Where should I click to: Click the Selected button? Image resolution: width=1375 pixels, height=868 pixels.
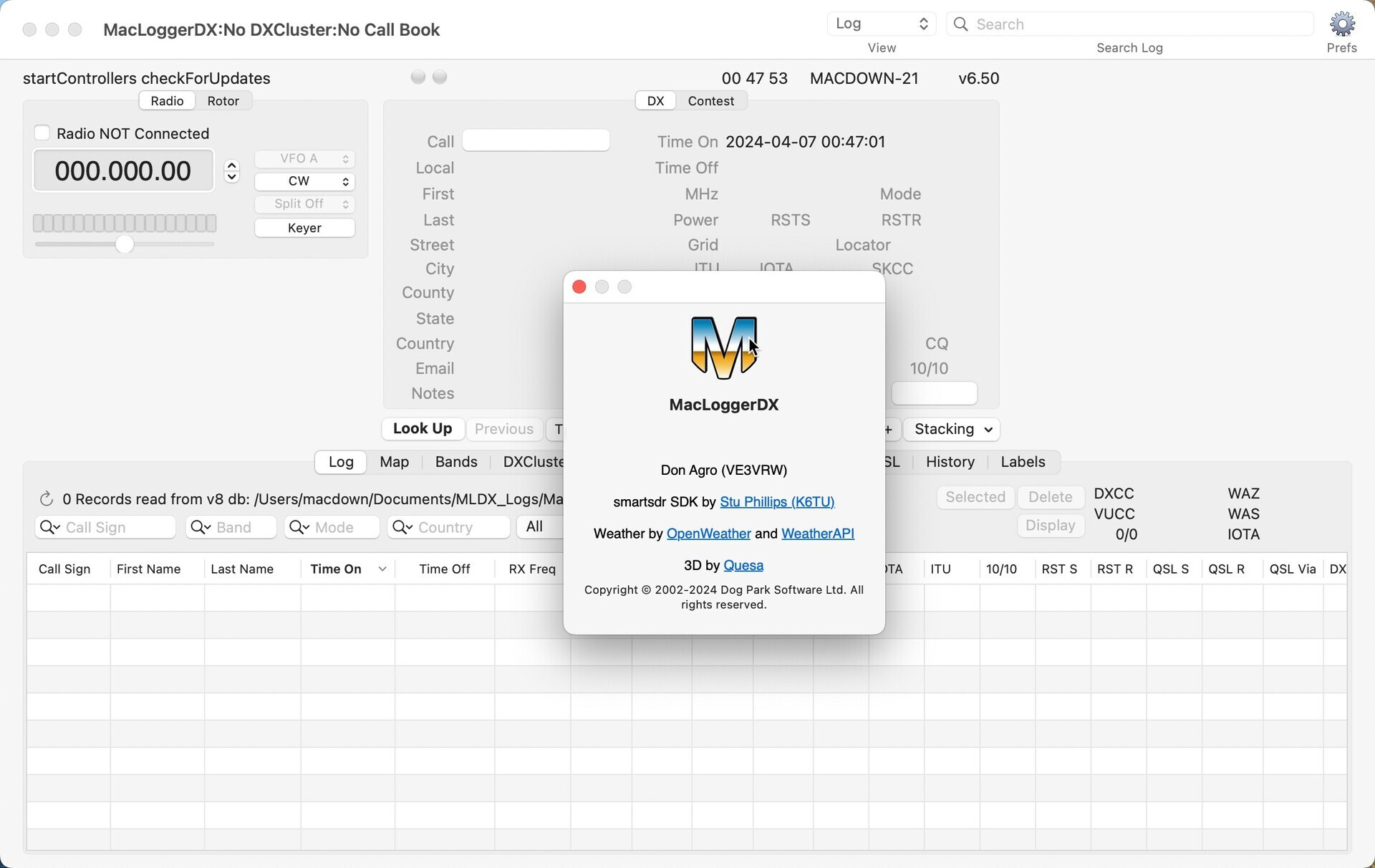pos(975,497)
